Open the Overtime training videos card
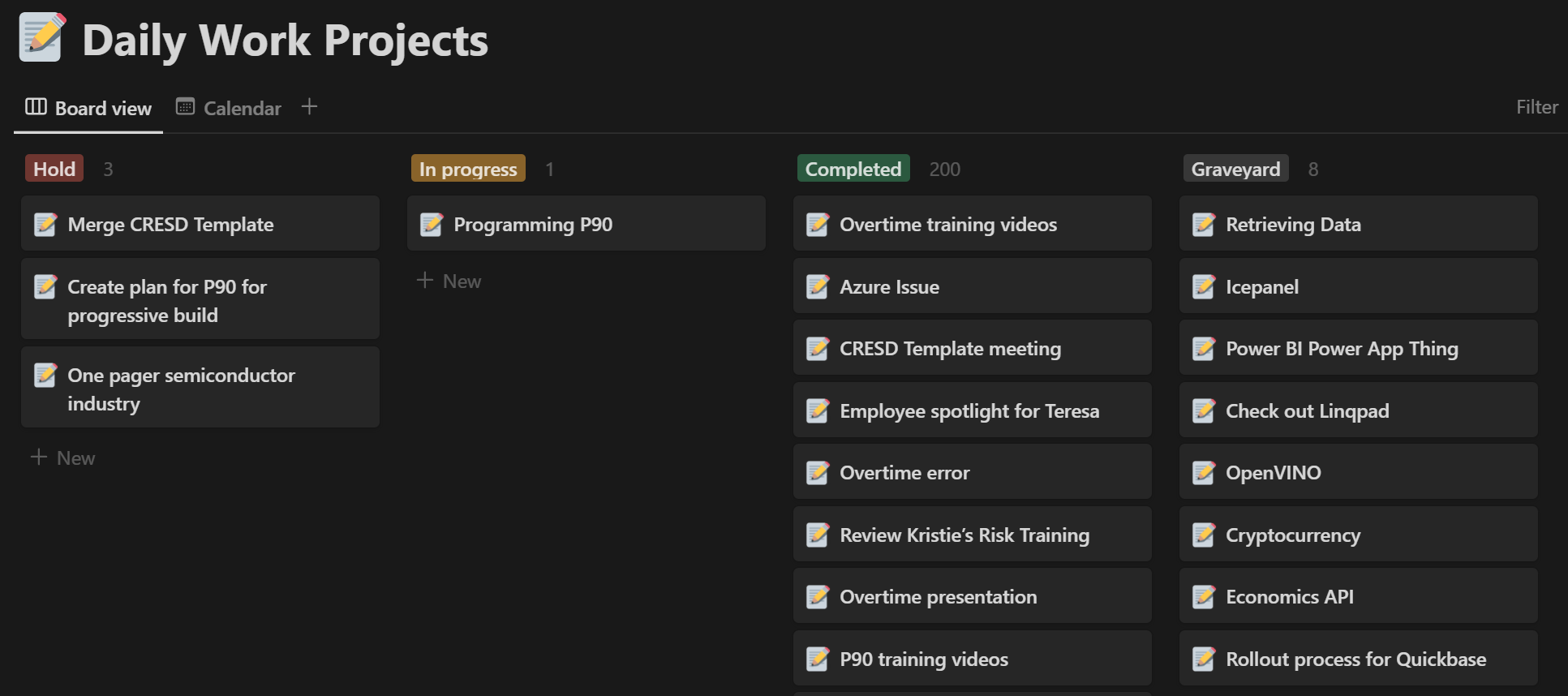Image resolution: width=1568 pixels, height=696 pixels. 973,223
